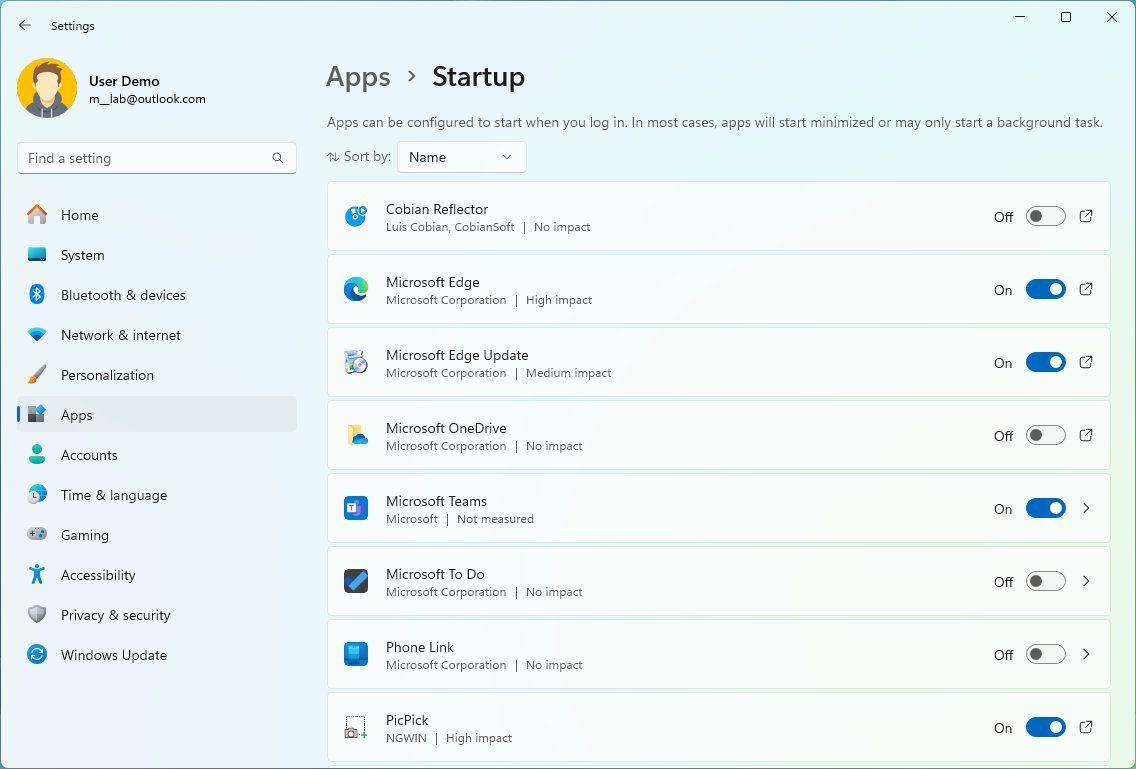
Task: Click the Cobian Reflector app icon
Action: point(355,216)
